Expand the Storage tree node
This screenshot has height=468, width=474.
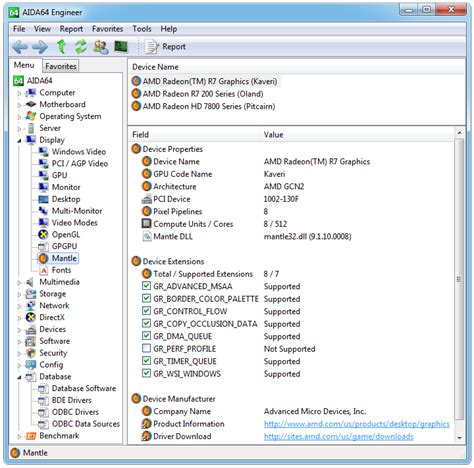tap(19, 295)
